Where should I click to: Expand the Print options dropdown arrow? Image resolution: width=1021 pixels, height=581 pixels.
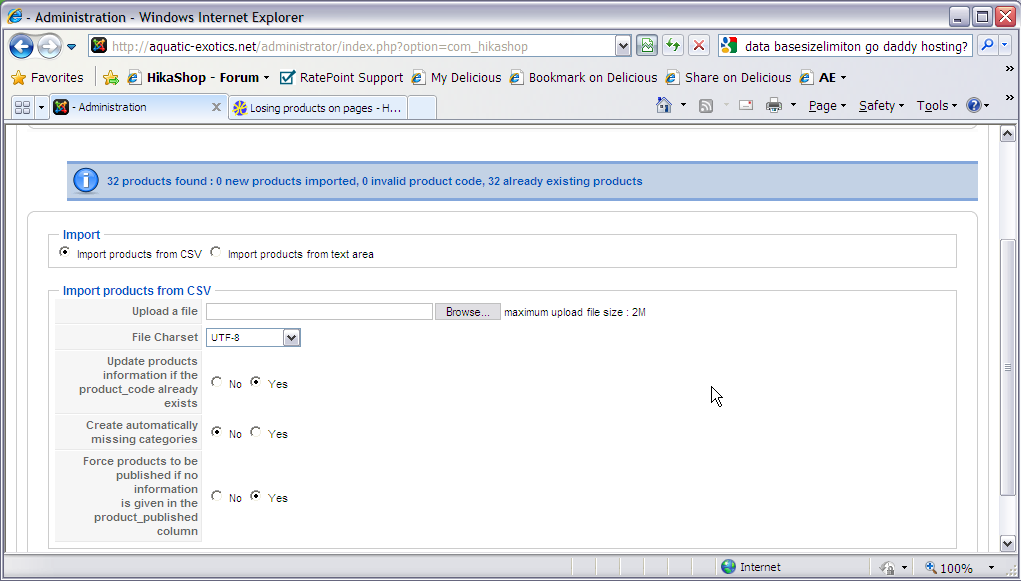(x=793, y=105)
